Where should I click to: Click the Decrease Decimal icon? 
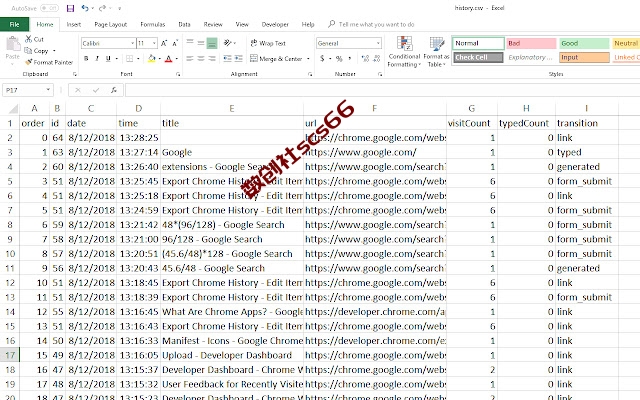tap(376, 59)
